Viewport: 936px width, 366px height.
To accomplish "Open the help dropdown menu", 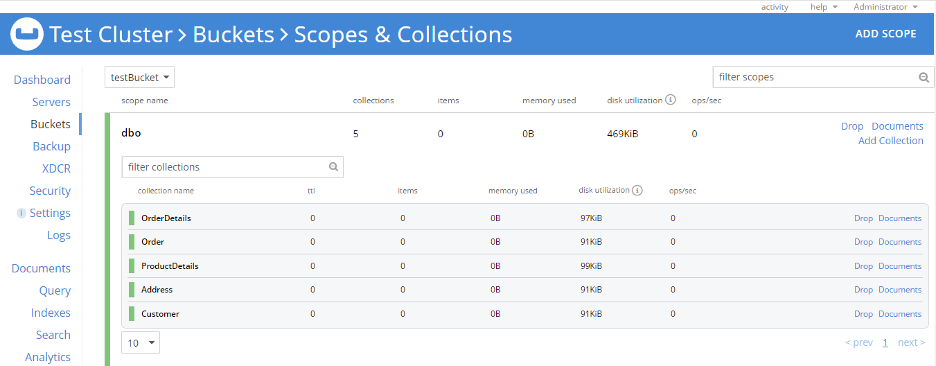I will (823, 7).
